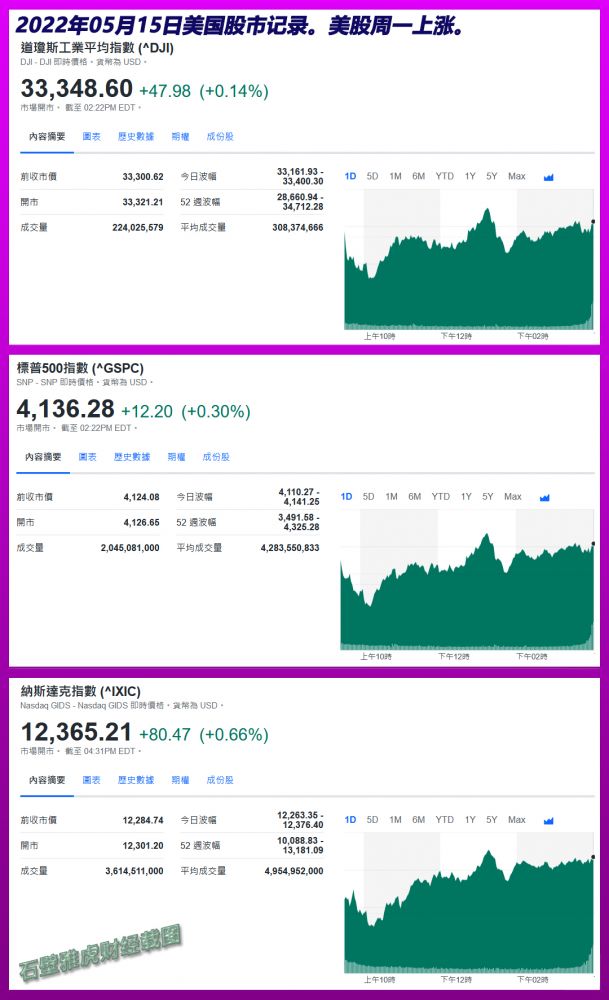Select 內容摘要 tab under Nasdaq index
This screenshot has width=609, height=1000.
point(47,780)
